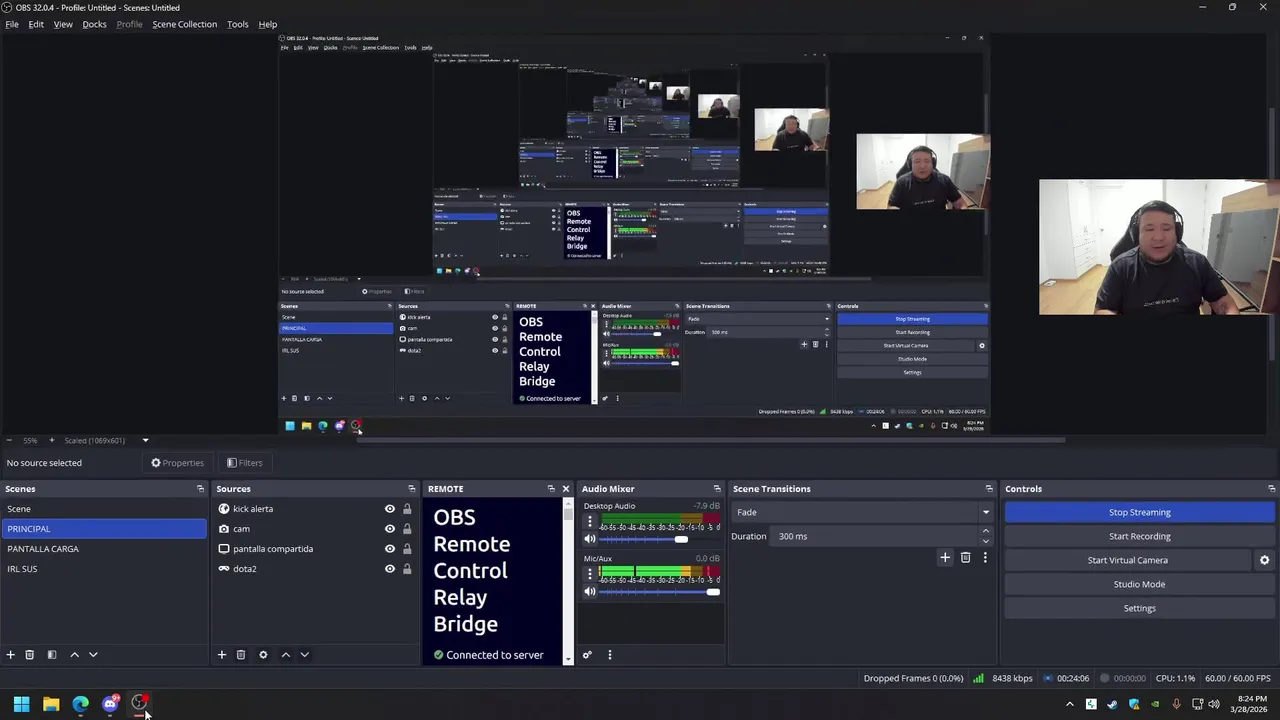Image resolution: width=1280 pixels, height=720 pixels.
Task: Undock the Audio Mixer panel
Action: click(x=717, y=489)
